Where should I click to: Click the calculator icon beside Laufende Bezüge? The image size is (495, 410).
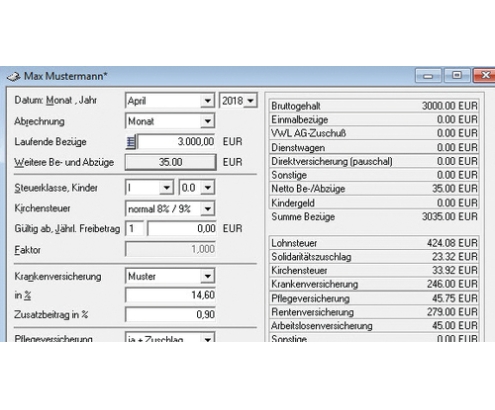click(131, 142)
